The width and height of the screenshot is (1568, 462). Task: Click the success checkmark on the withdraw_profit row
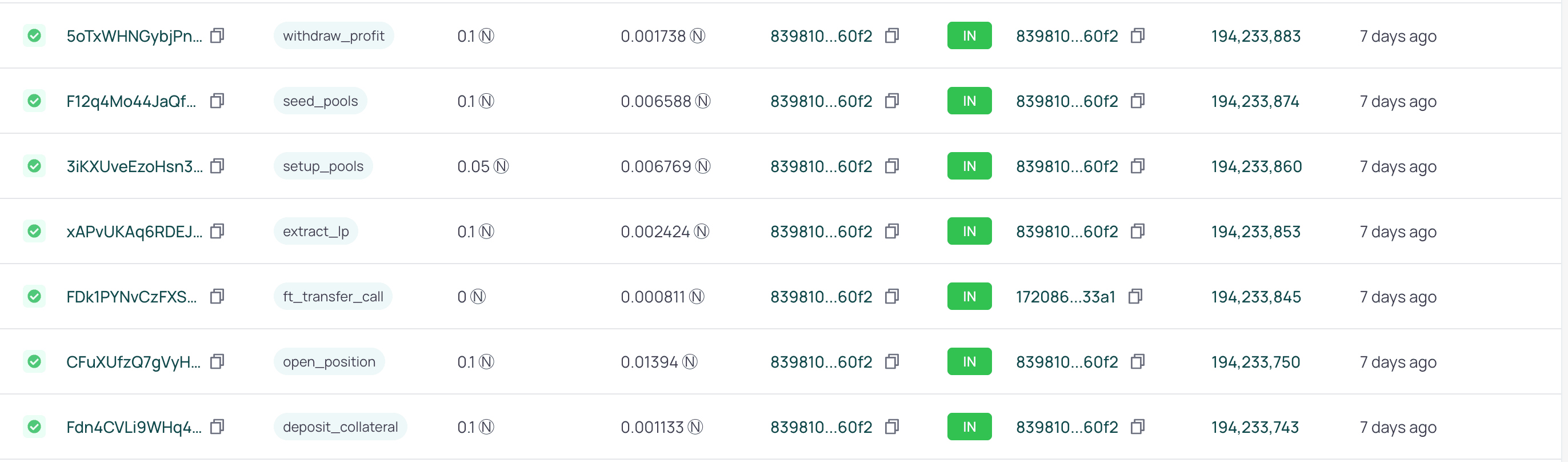35,35
